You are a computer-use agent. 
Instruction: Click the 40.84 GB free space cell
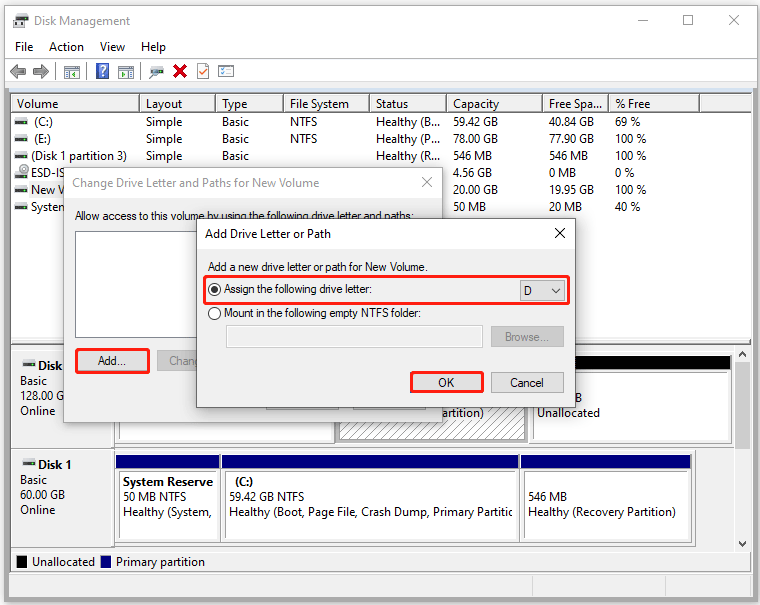571,122
